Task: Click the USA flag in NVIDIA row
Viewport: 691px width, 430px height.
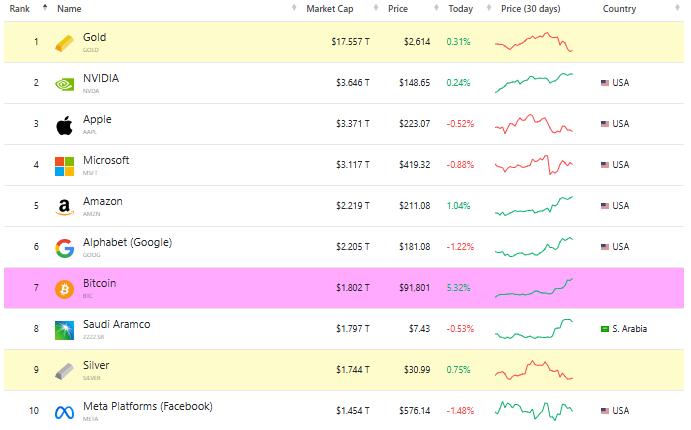Action: (x=605, y=83)
